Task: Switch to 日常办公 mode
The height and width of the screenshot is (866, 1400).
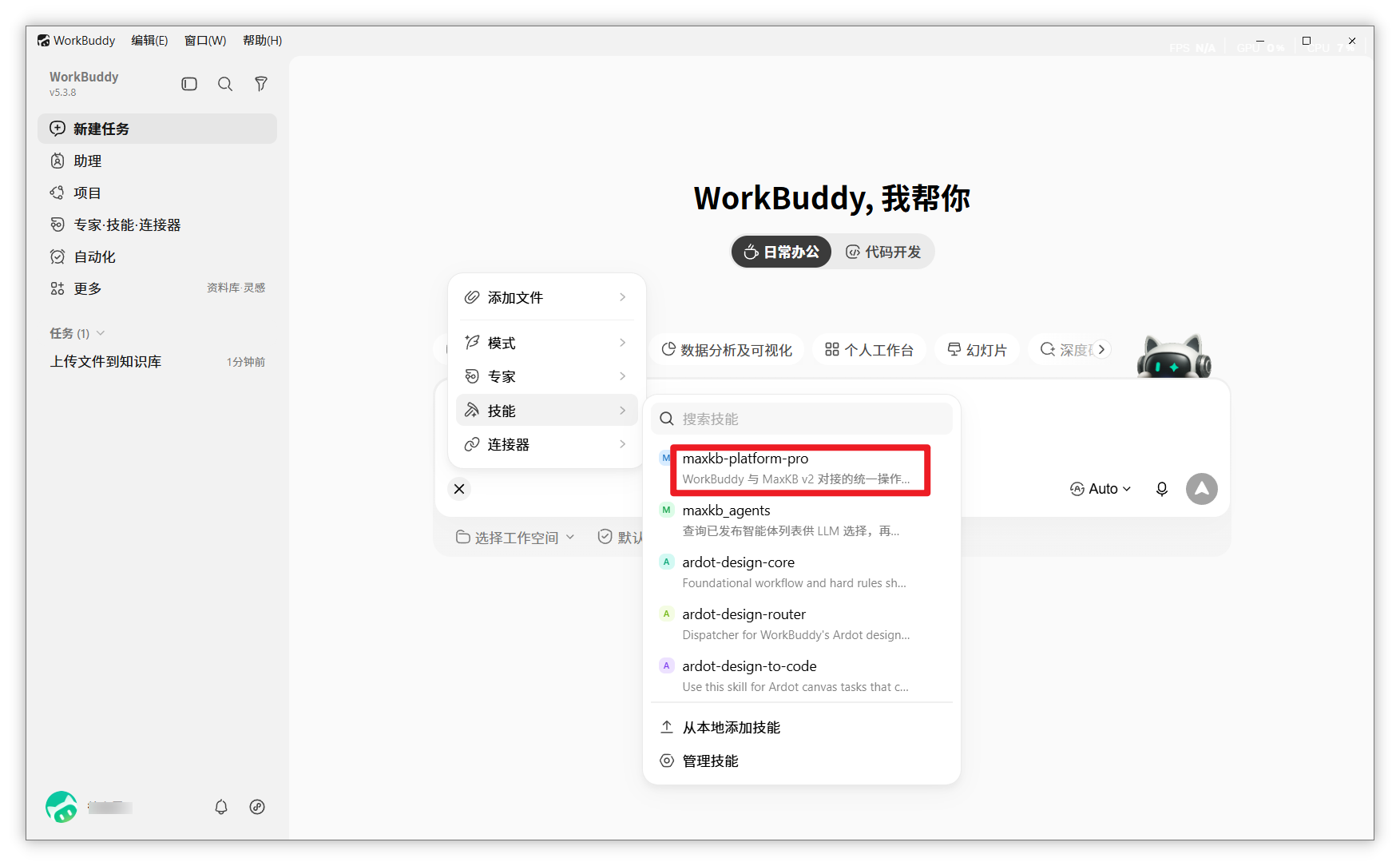Action: [781, 252]
